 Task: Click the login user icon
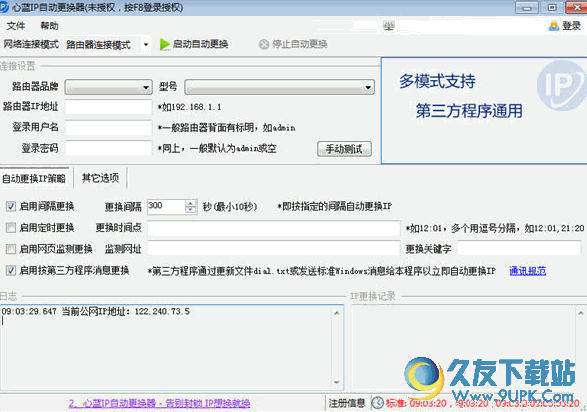coord(554,26)
